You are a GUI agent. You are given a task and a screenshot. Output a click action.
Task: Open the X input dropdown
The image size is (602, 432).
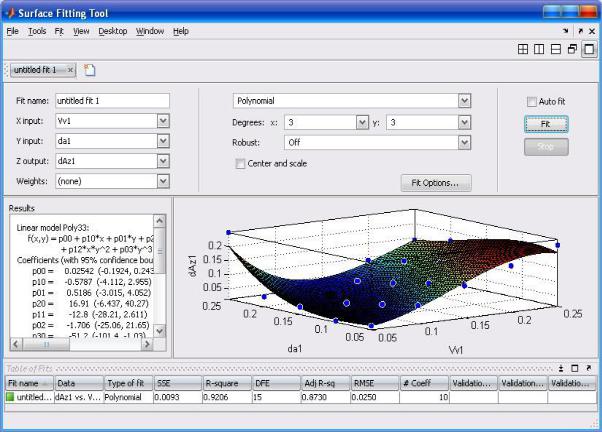pos(163,121)
